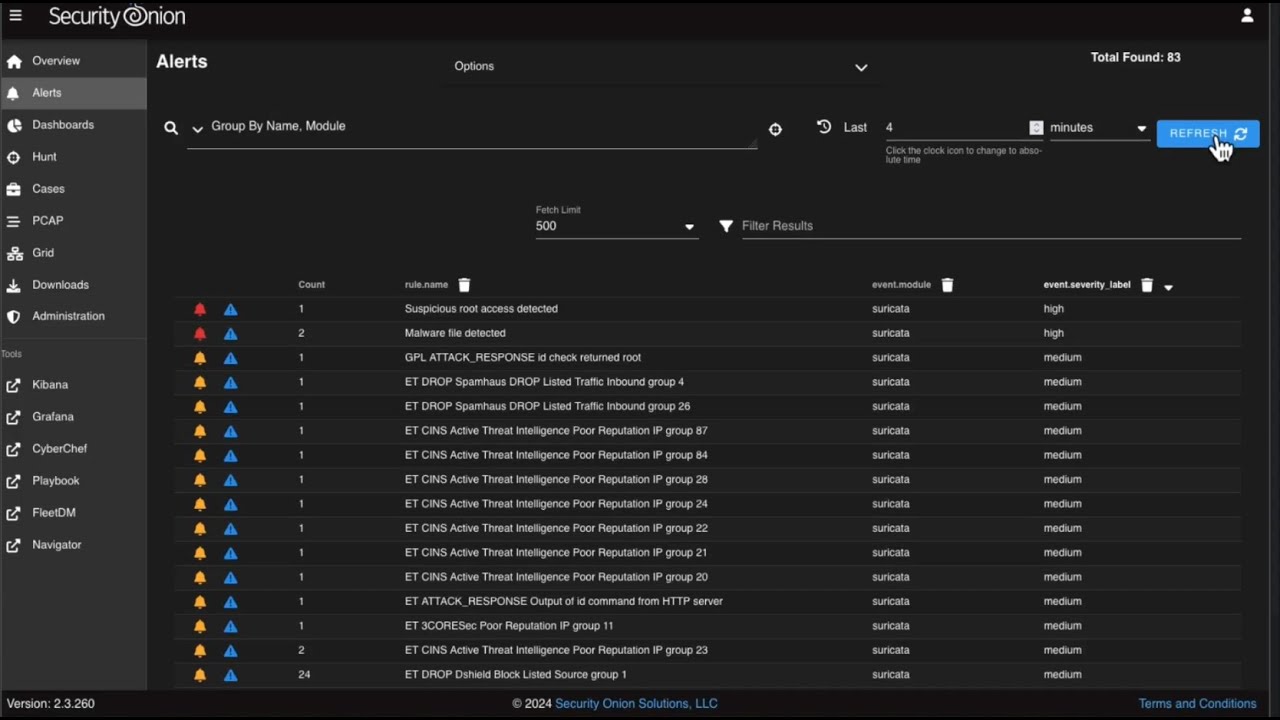Delete the event.severity_label column grouping
Screen dimensions: 1280x720
(1147, 285)
